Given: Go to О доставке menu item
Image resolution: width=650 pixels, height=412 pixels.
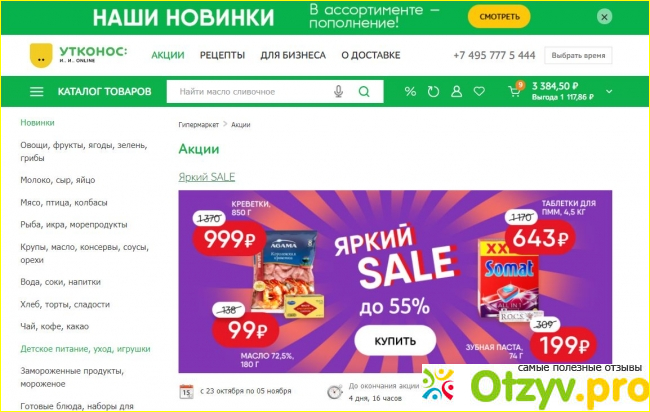Looking at the screenshot, I should (x=371, y=56).
